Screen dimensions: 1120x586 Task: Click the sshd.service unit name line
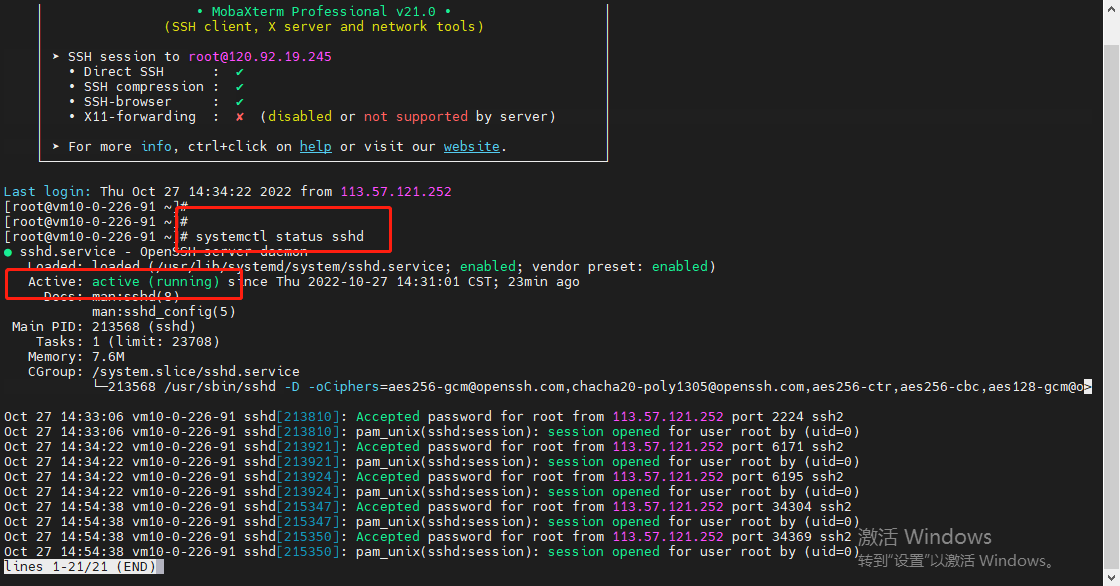[156, 252]
